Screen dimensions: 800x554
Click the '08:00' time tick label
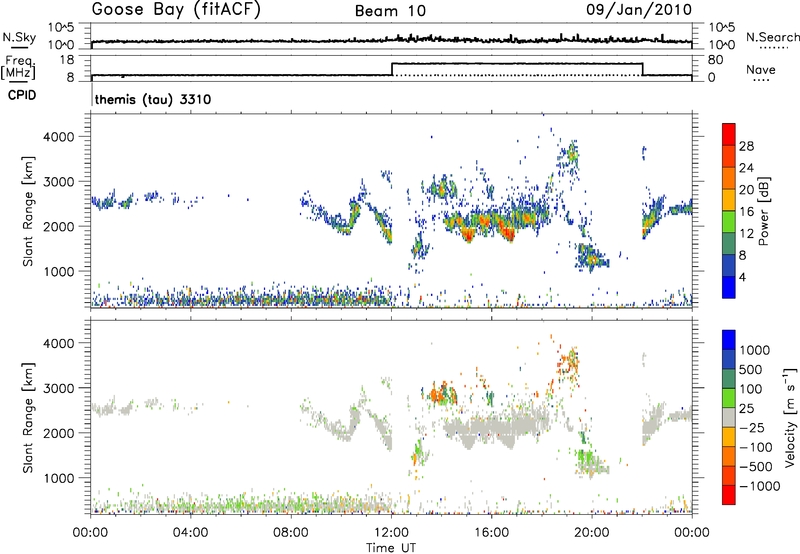click(x=291, y=533)
